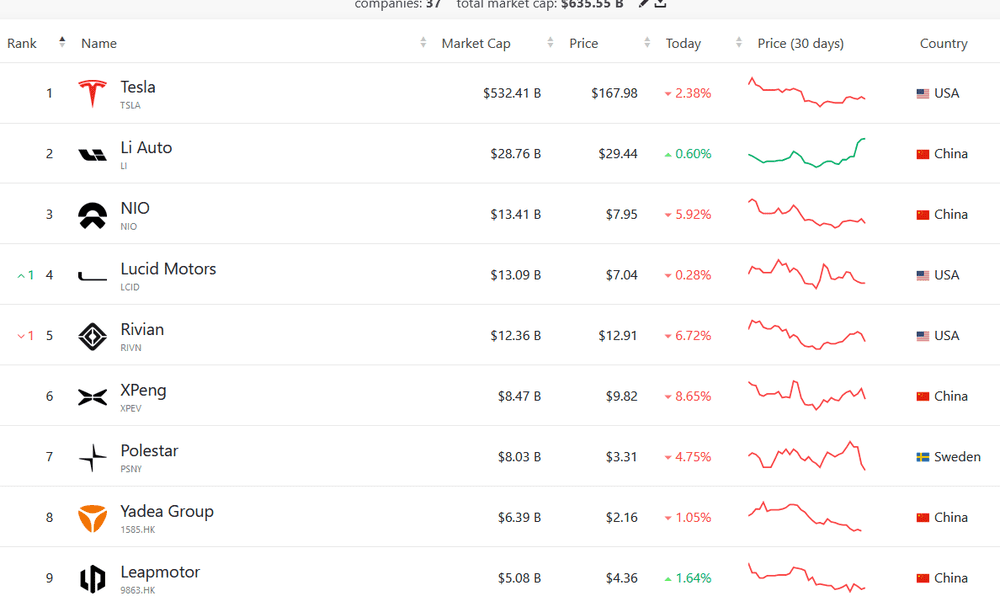Click the China flag in NIO row
1000x600 pixels.
pyautogui.click(x=923, y=215)
